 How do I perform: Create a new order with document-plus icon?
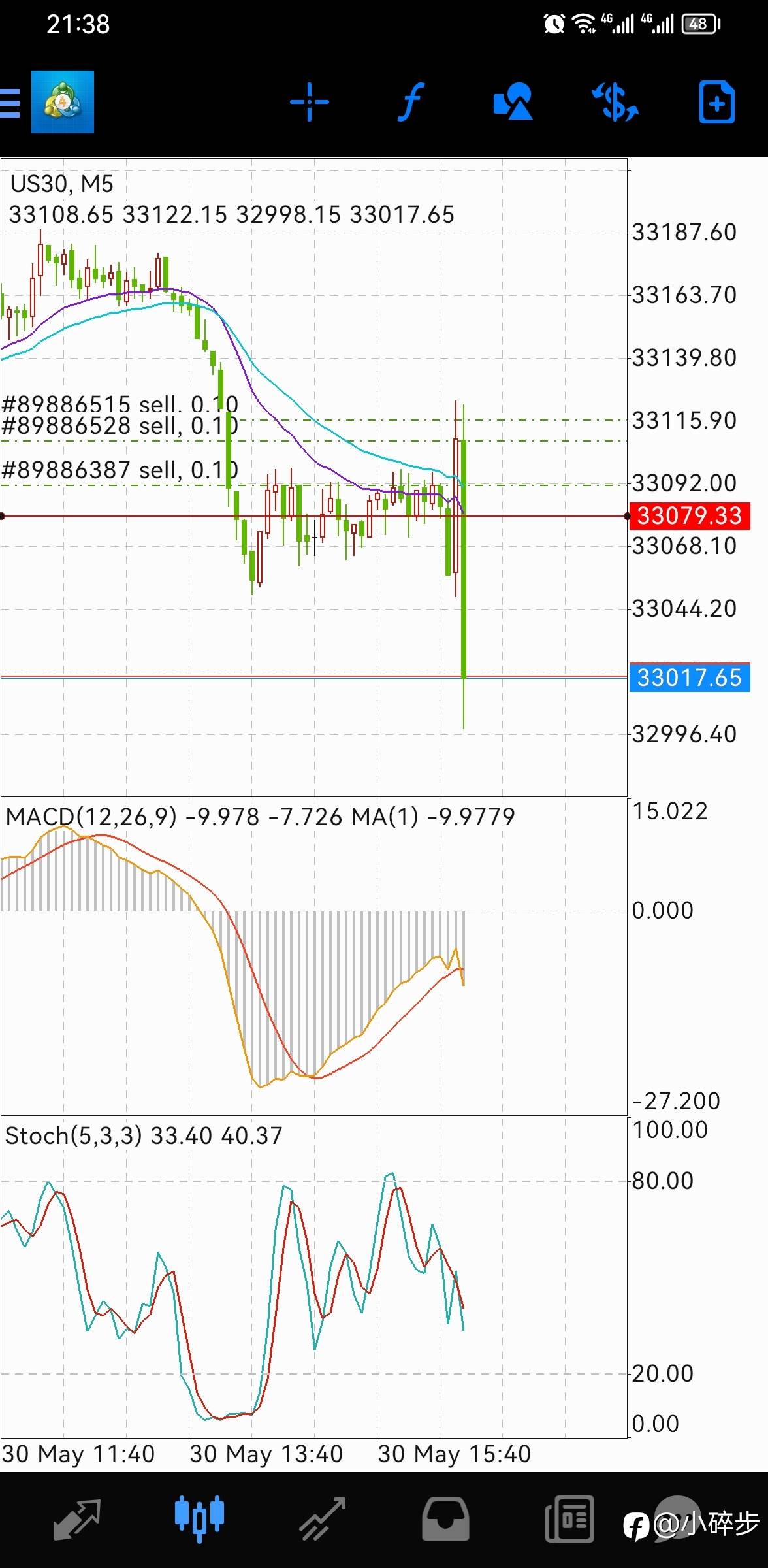716,102
